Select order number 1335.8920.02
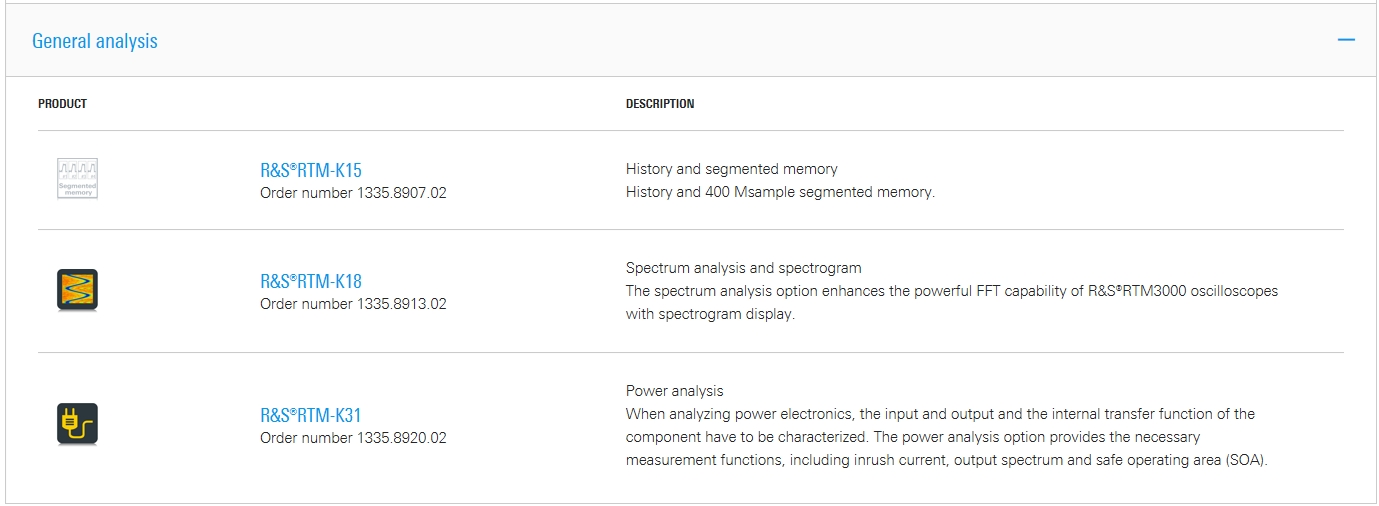The width and height of the screenshot is (1379, 506). click(353, 438)
